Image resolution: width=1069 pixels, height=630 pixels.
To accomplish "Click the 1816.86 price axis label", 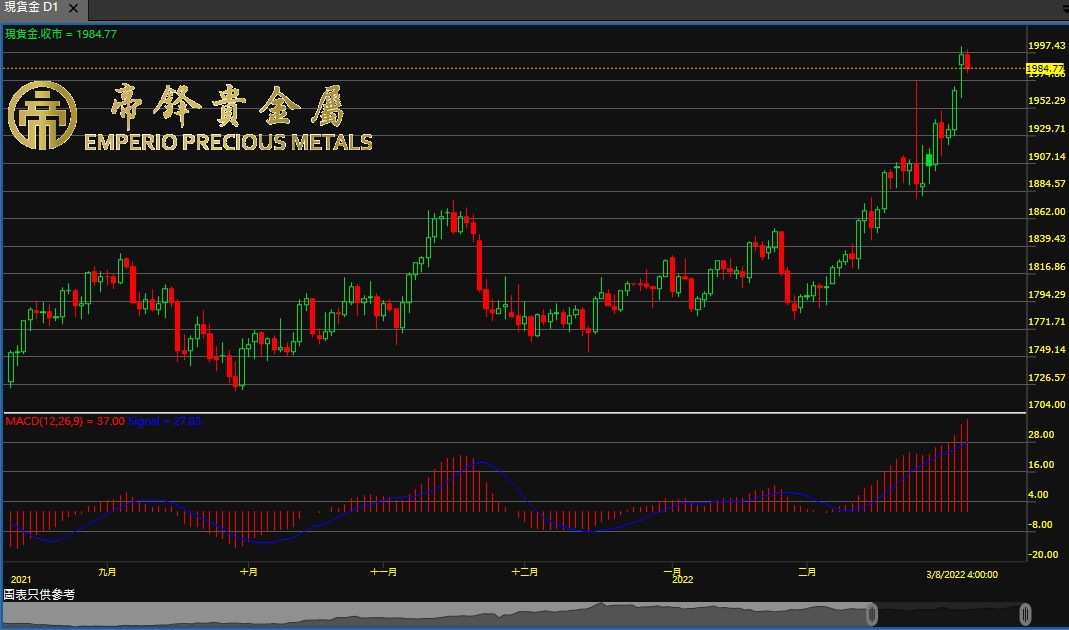I will tap(1046, 267).
